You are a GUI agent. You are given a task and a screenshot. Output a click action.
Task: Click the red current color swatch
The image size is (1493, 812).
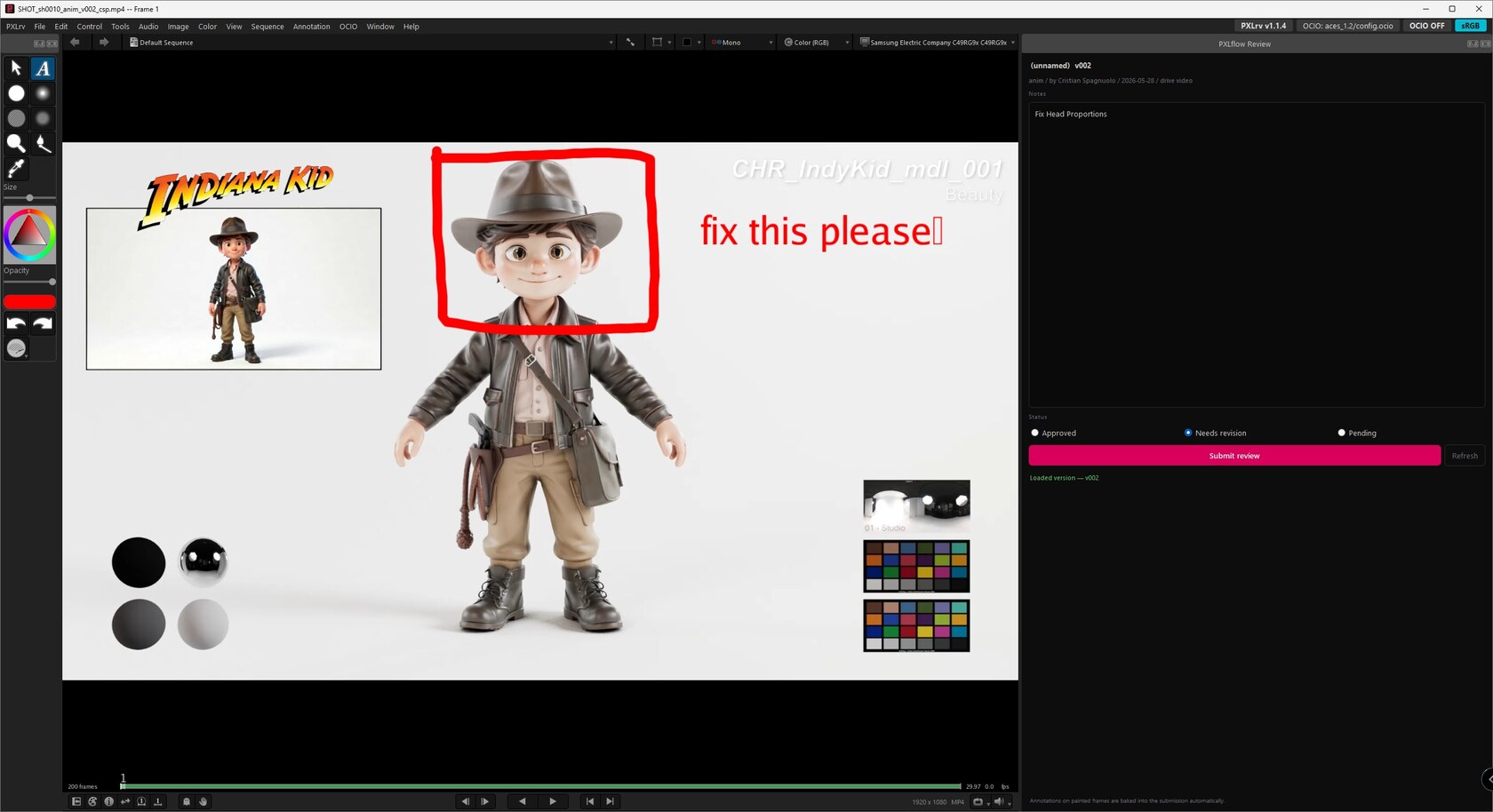pos(29,302)
